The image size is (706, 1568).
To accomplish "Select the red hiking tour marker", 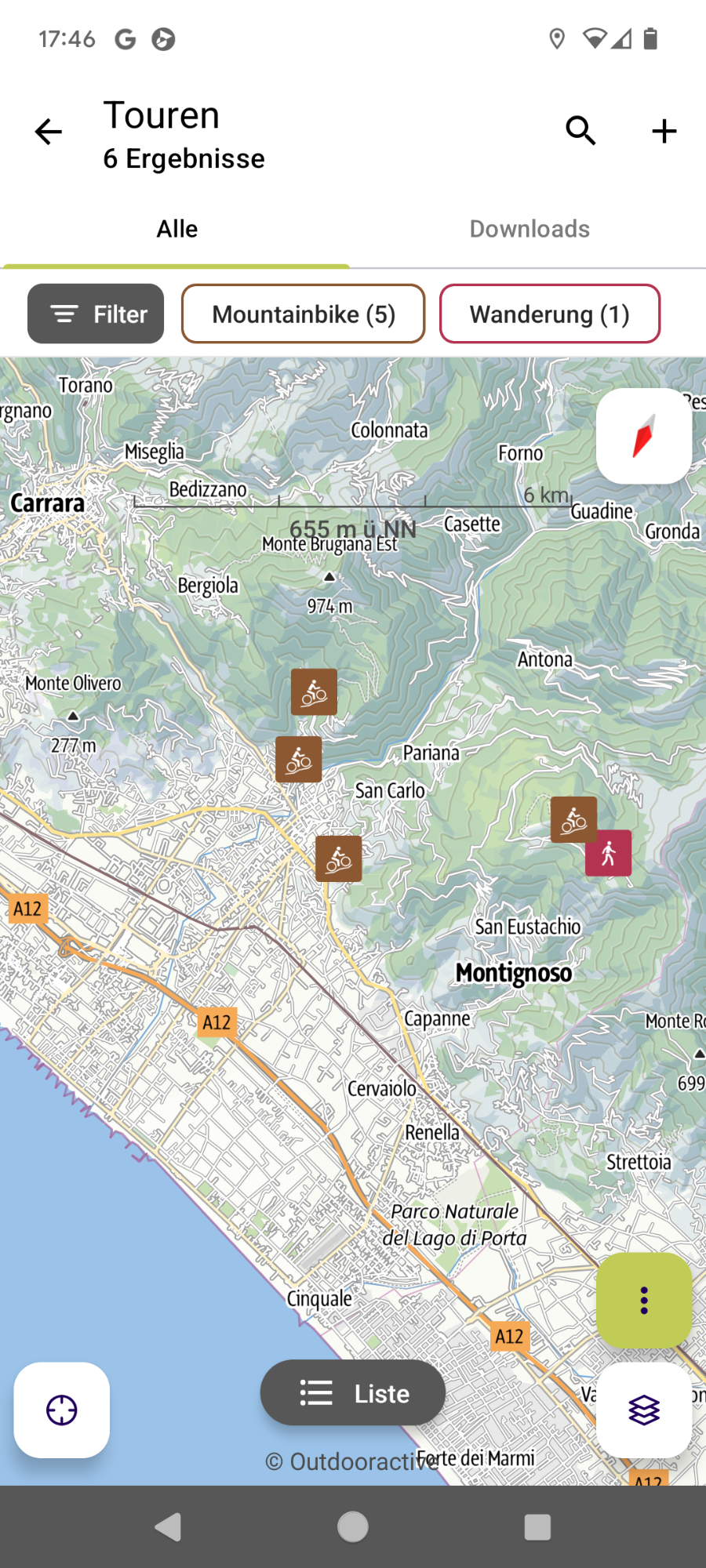I will [x=608, y=853].
